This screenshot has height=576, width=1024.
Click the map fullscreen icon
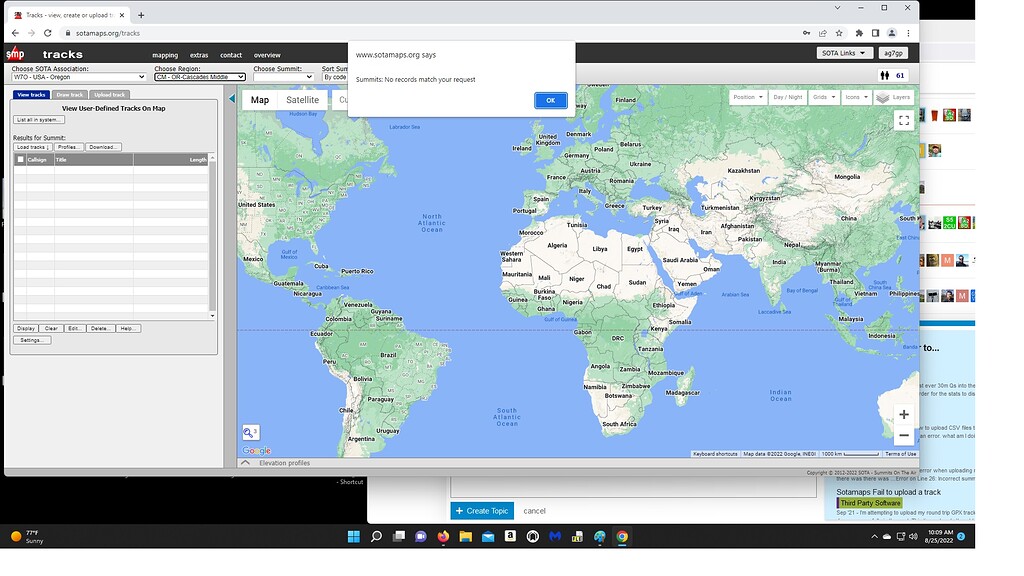point(903,119)
